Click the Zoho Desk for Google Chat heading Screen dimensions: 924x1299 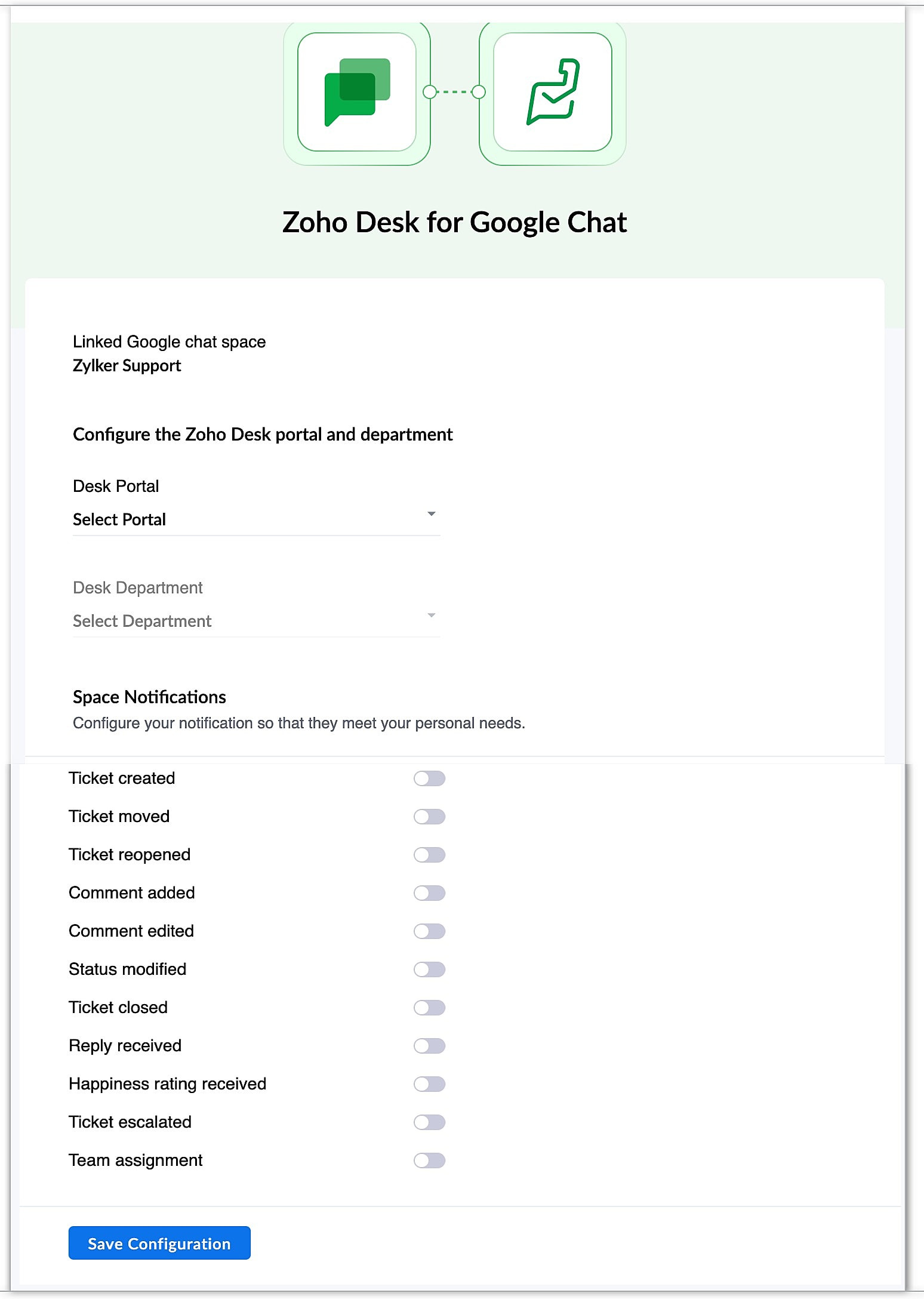coord(454,222)
